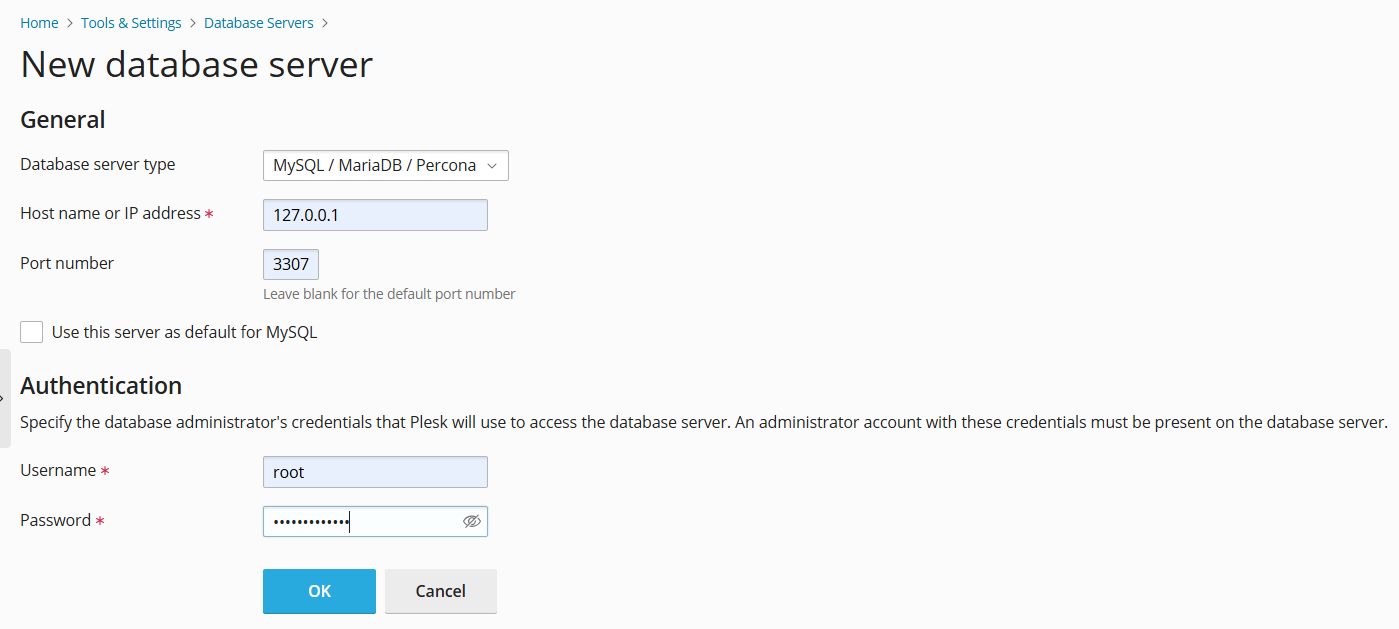Focus the Host name or IP address field

click(x=375, y=215)
